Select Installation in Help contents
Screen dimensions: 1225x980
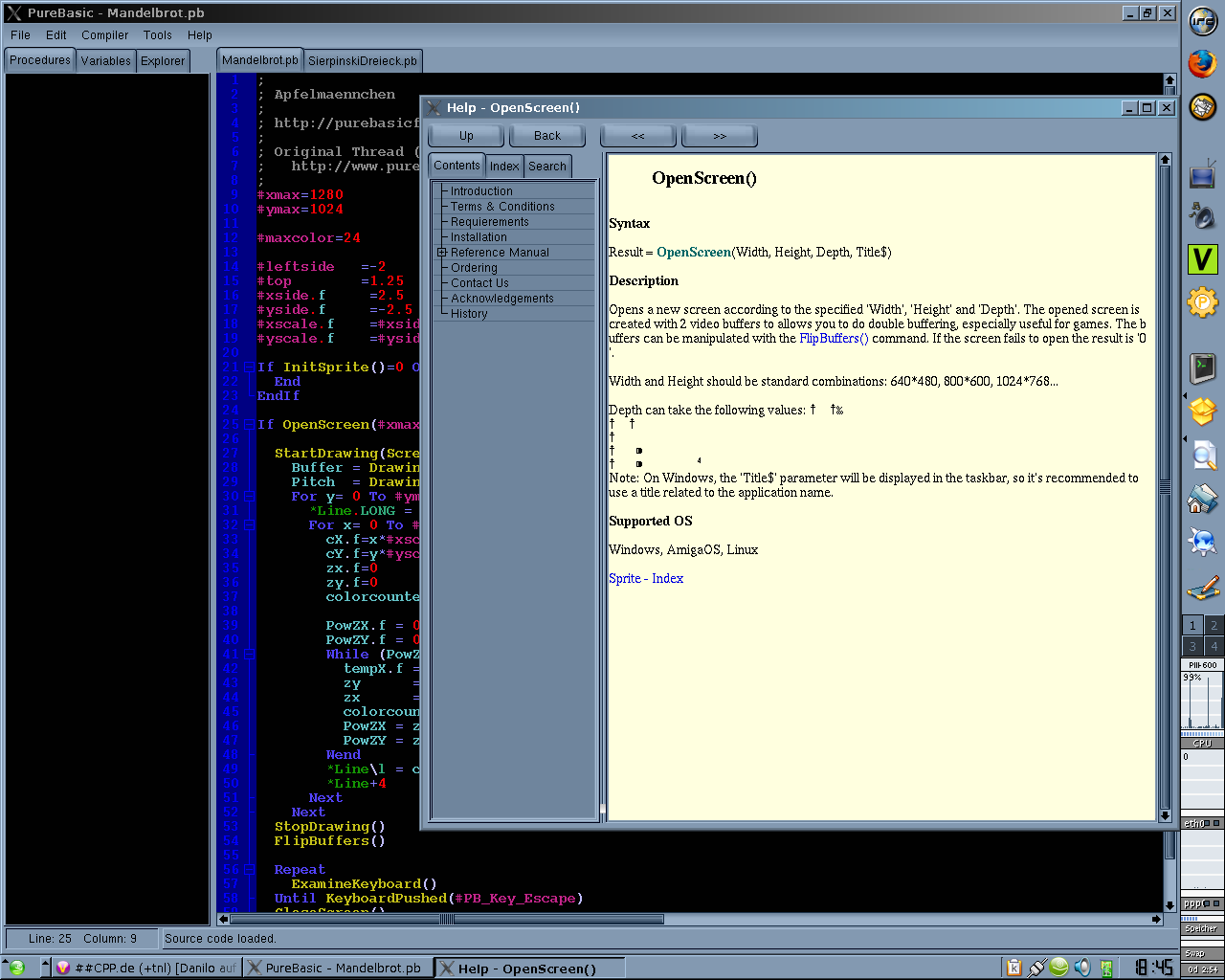(479, 237)
